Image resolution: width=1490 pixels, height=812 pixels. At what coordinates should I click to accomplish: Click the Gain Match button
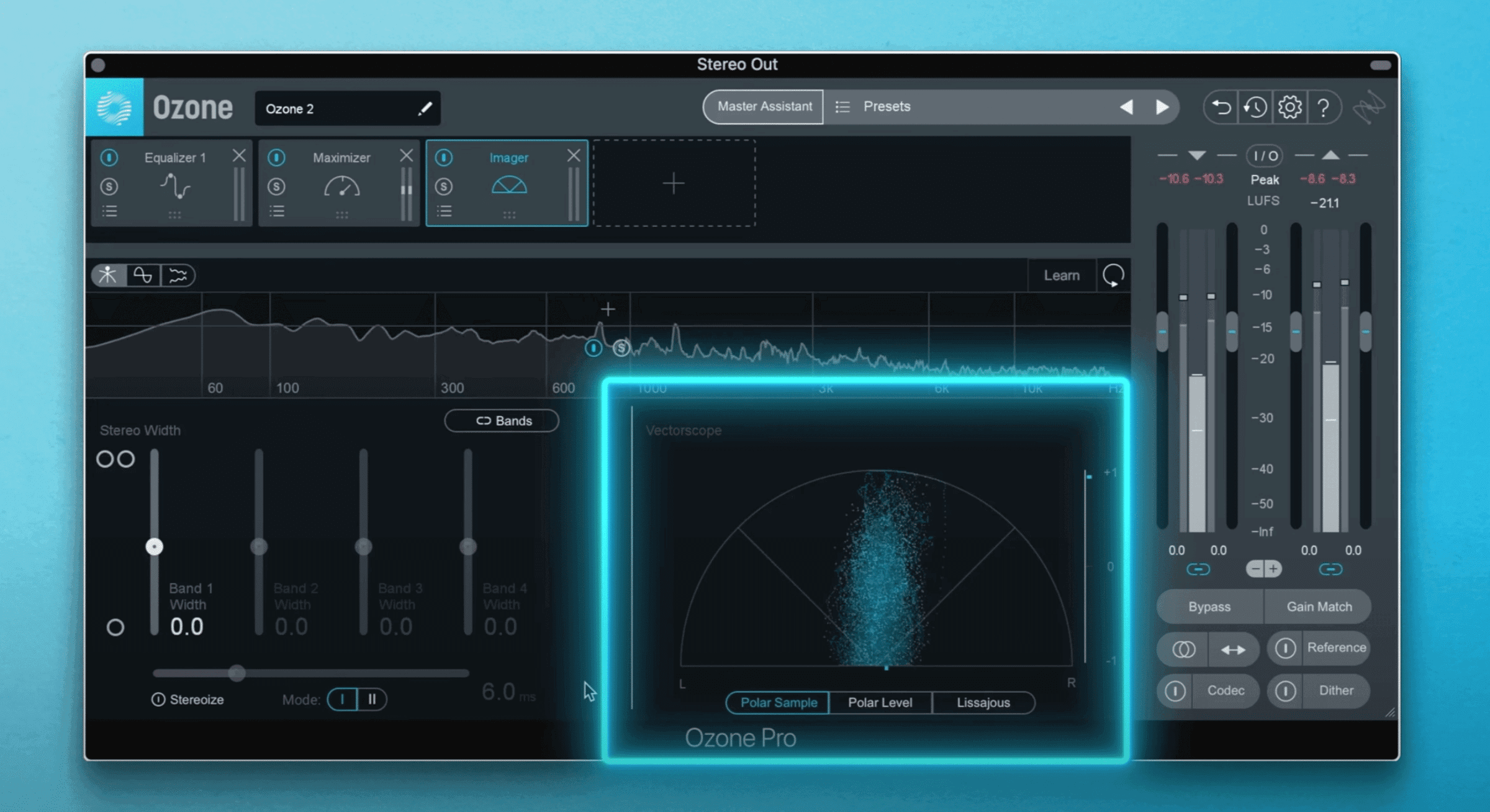pos(1319,607)
